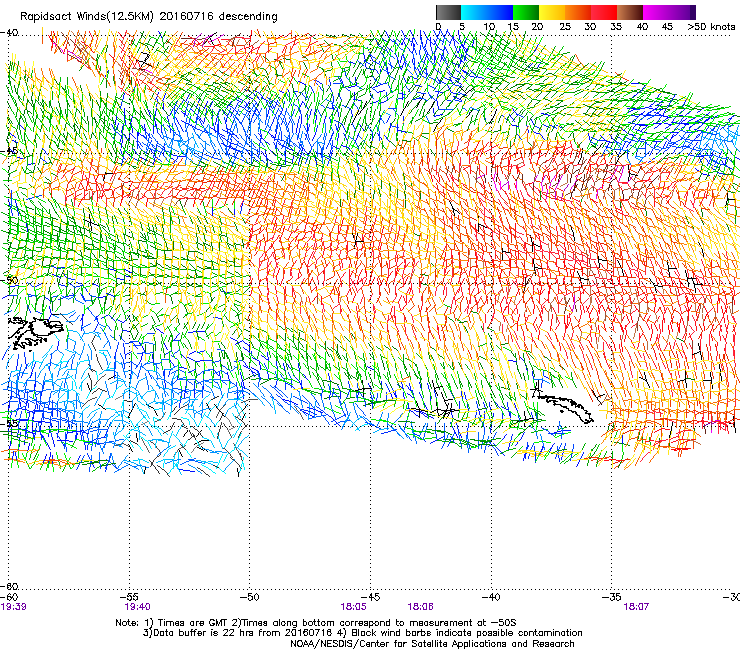This screenshot has width=740, height=650.
Task: Click the Falkland Islands outline on the map
Action: click(x=36, y=333)
